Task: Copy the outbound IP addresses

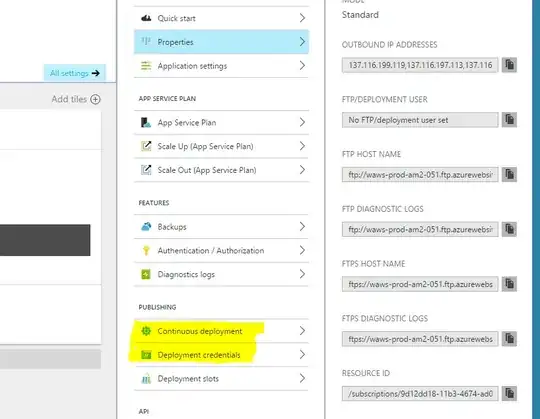Action: pos(509,65)
